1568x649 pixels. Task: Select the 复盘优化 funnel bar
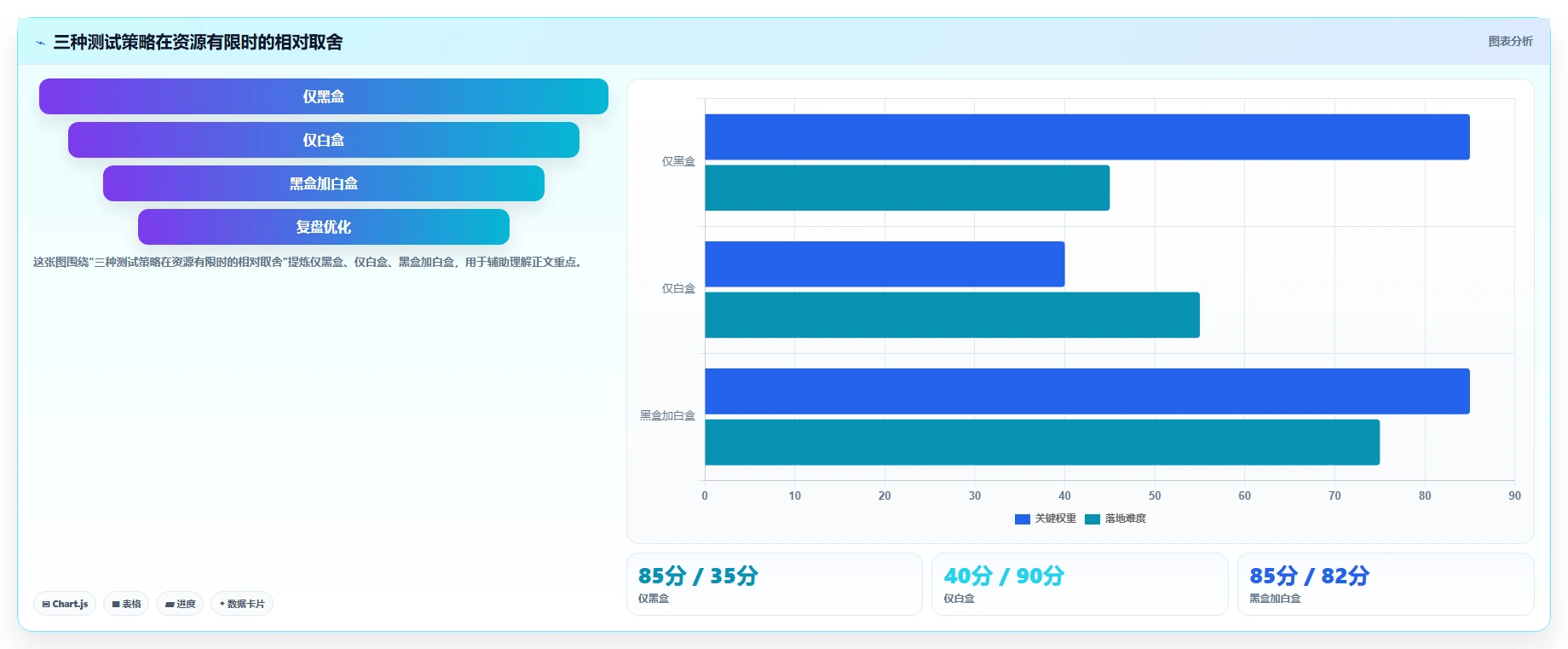324,227
